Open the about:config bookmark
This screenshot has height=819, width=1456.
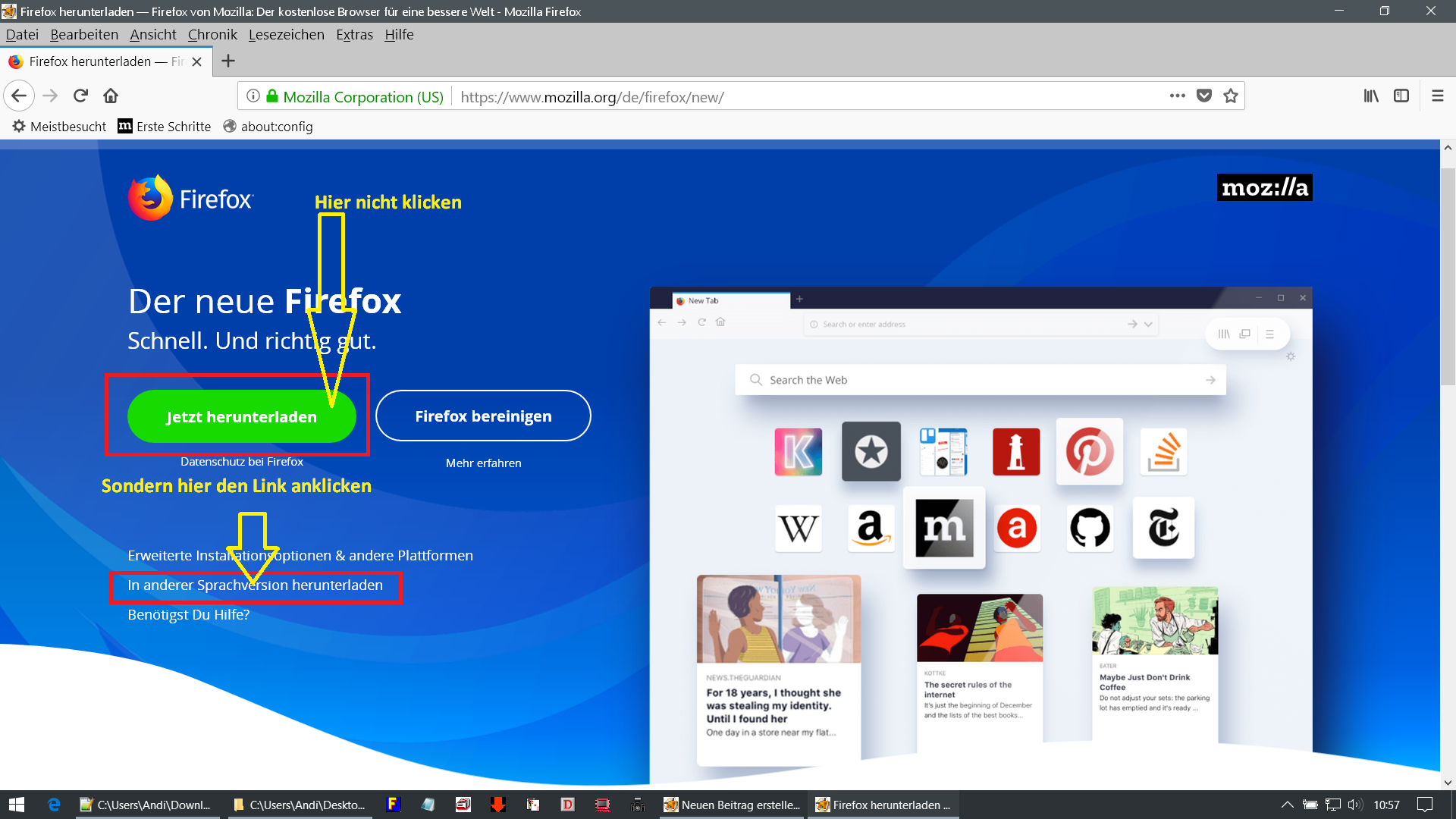click(x=268, y=127)
